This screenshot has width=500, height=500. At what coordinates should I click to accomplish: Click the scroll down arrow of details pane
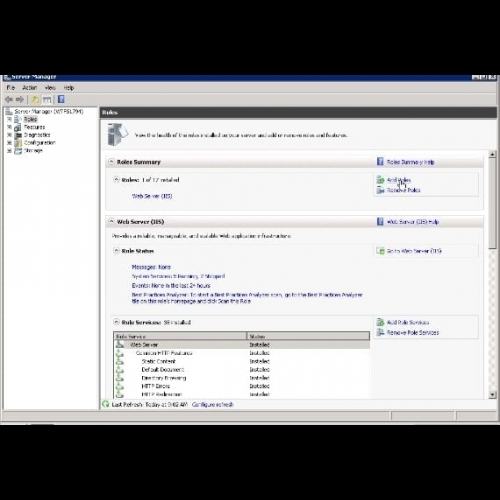pos(492,395)
